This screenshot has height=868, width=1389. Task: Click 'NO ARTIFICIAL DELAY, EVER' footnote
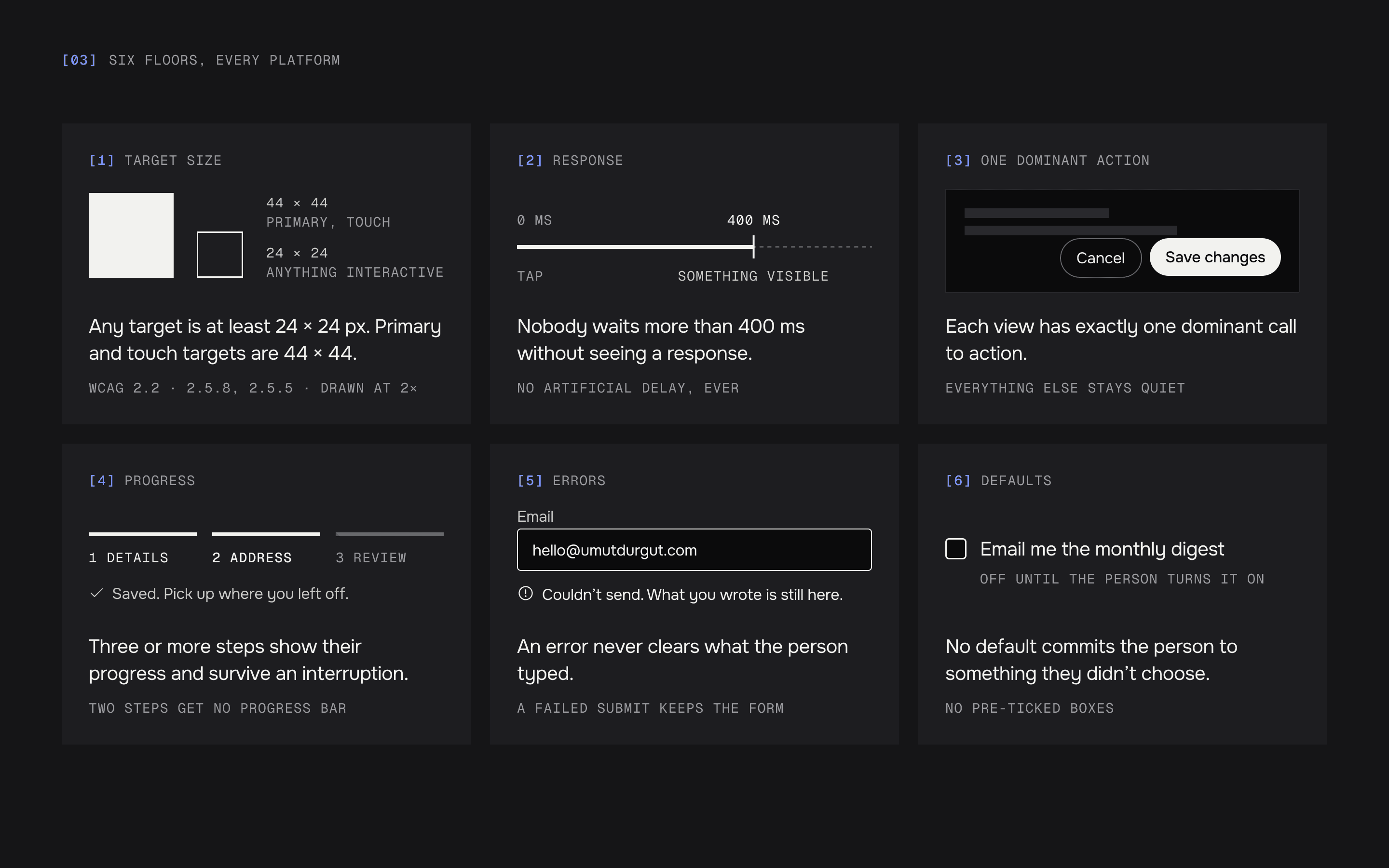628,388
